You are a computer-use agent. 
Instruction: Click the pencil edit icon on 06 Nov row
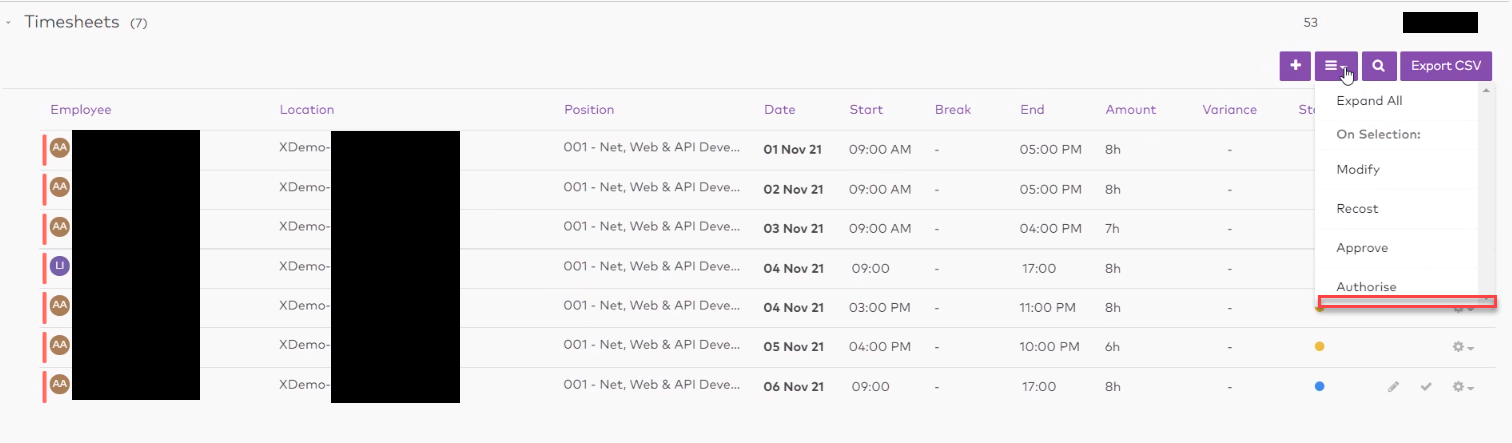point(1393,387)
